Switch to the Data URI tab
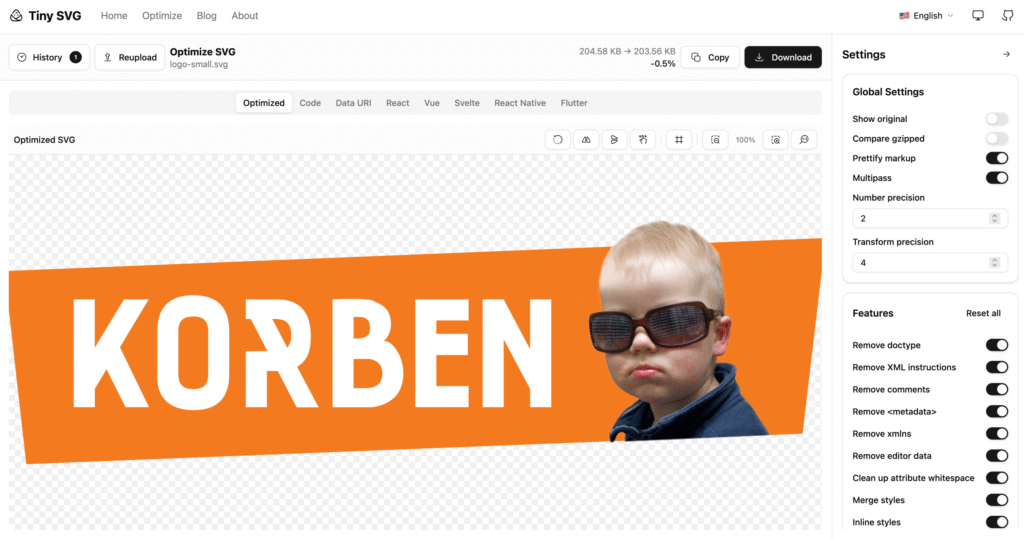 tap(353, 103)
